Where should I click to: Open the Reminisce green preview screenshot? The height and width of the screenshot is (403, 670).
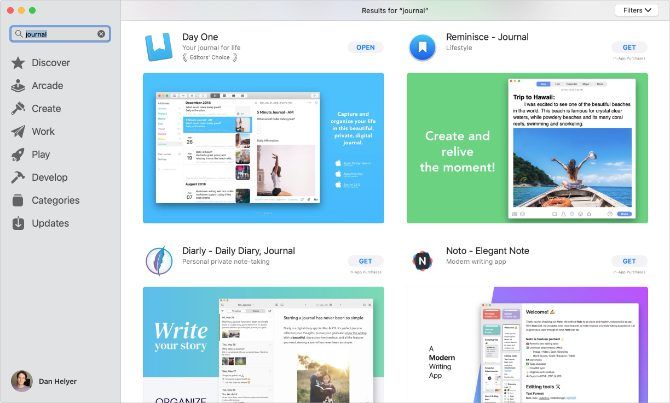(x=527, y=148)
